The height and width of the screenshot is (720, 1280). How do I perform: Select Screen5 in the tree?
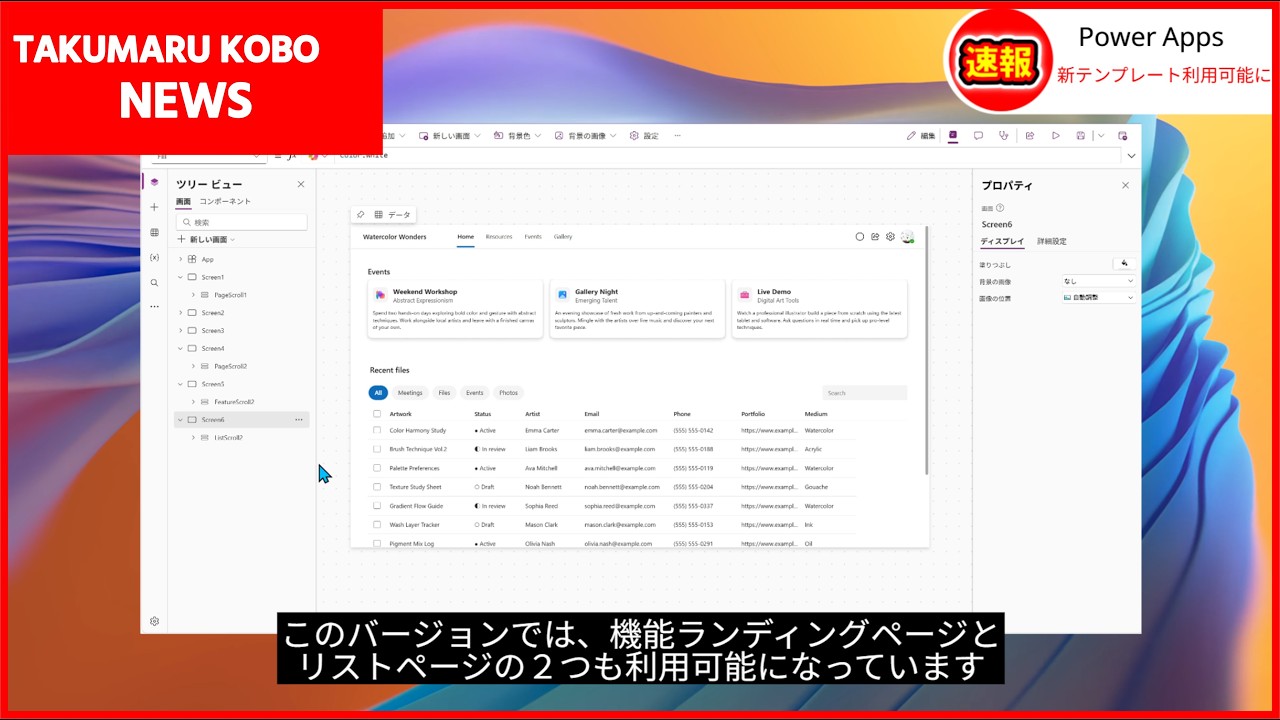(213, 384)
